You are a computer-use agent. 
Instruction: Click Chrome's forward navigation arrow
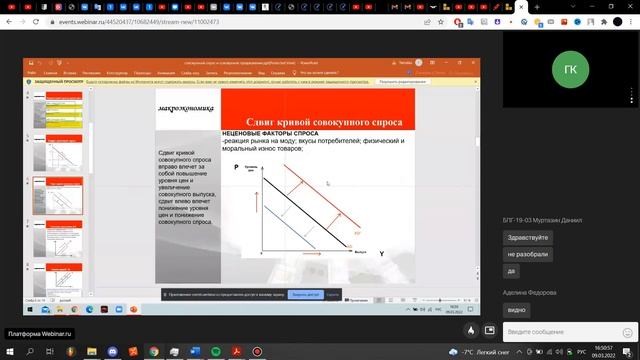tap(22, 22)
